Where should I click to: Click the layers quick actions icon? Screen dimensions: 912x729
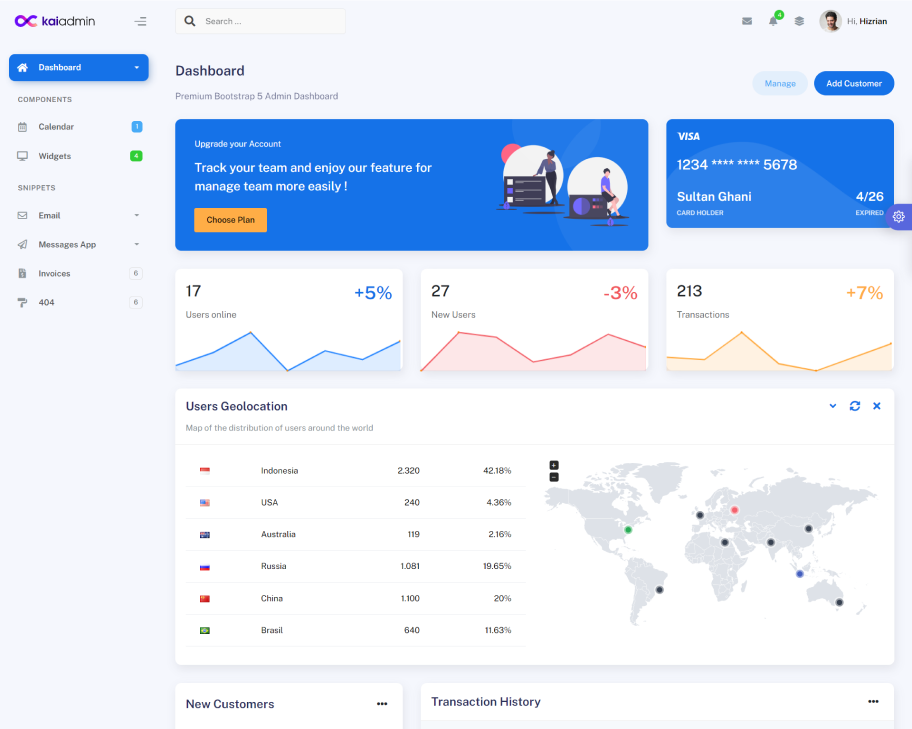pos(799,21)
